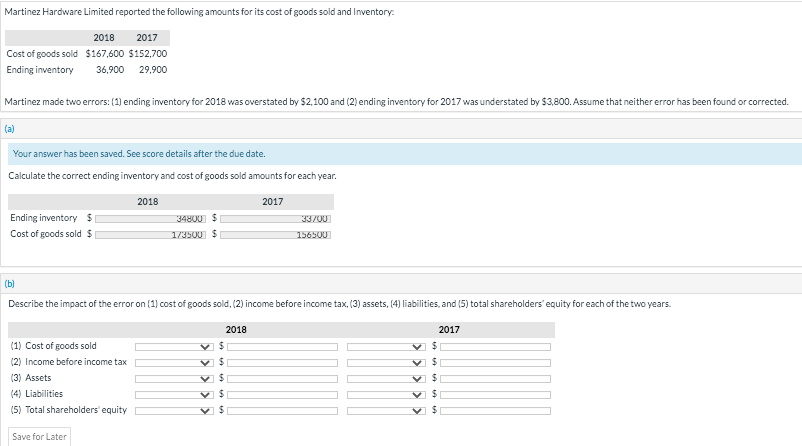This screenshot has width=802, height=446.
Task: Open 2017 Cost of goods sold impact dropdown
Action: click(x=386, y=347)
